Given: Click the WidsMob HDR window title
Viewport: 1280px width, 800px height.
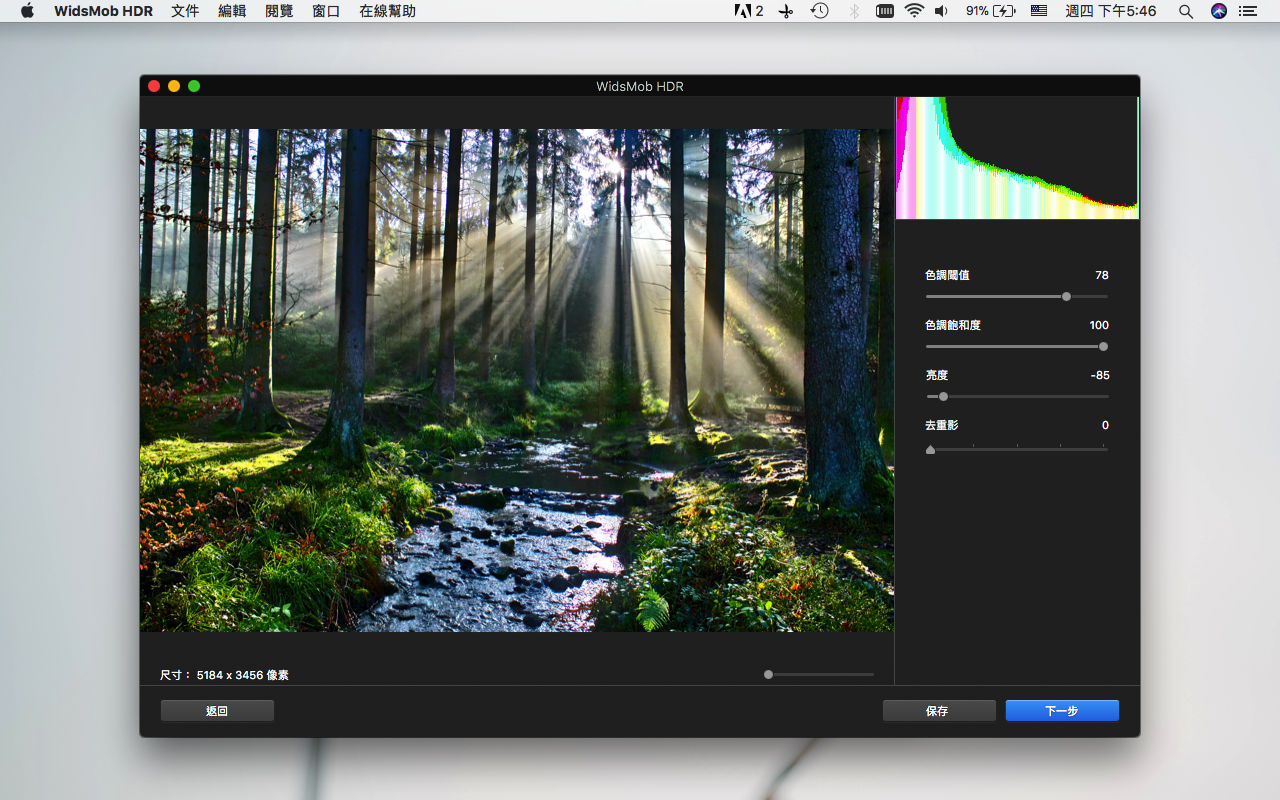Looking at the screenshot, I should 640,86.
